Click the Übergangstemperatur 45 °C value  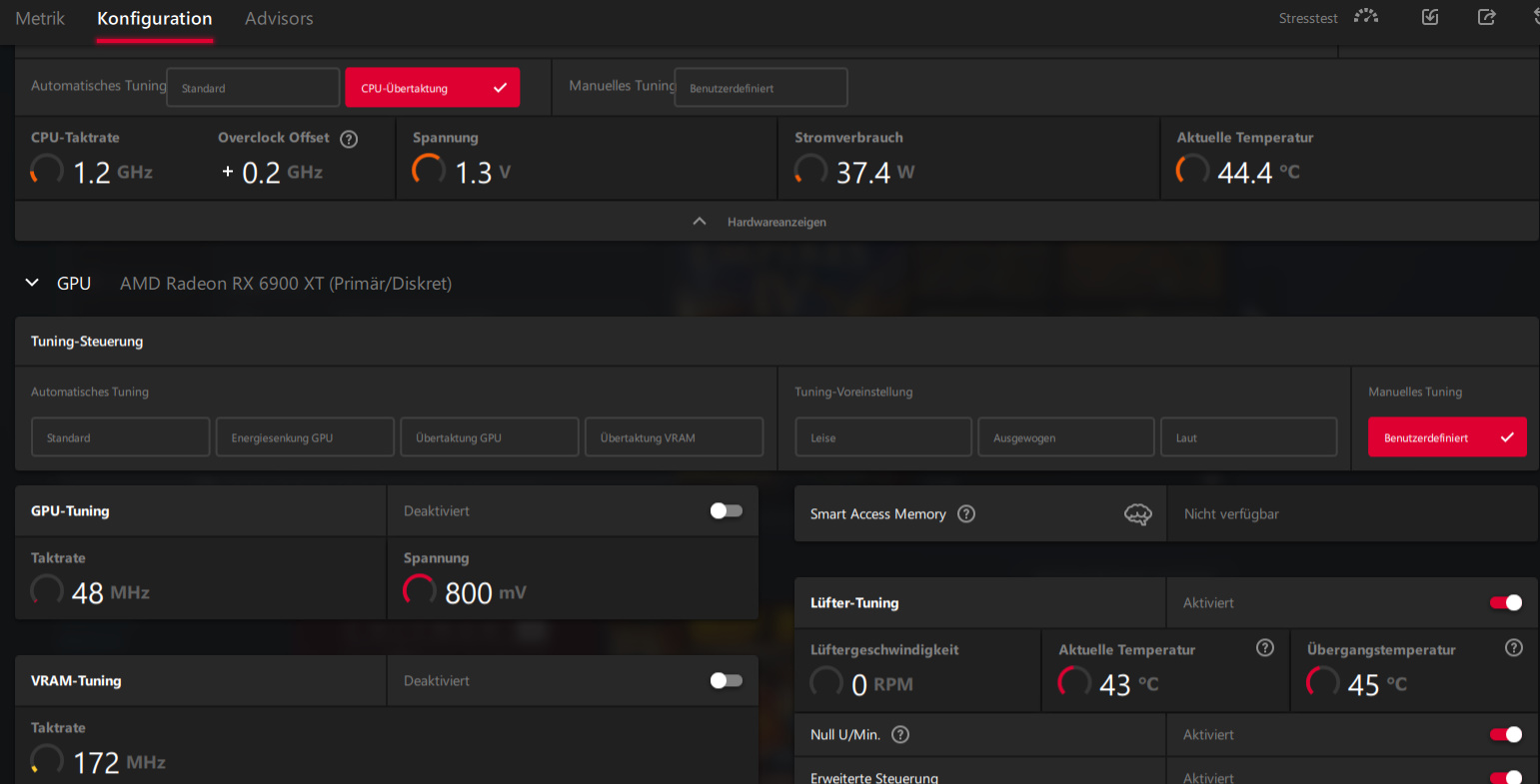(x=1377, y=685)
